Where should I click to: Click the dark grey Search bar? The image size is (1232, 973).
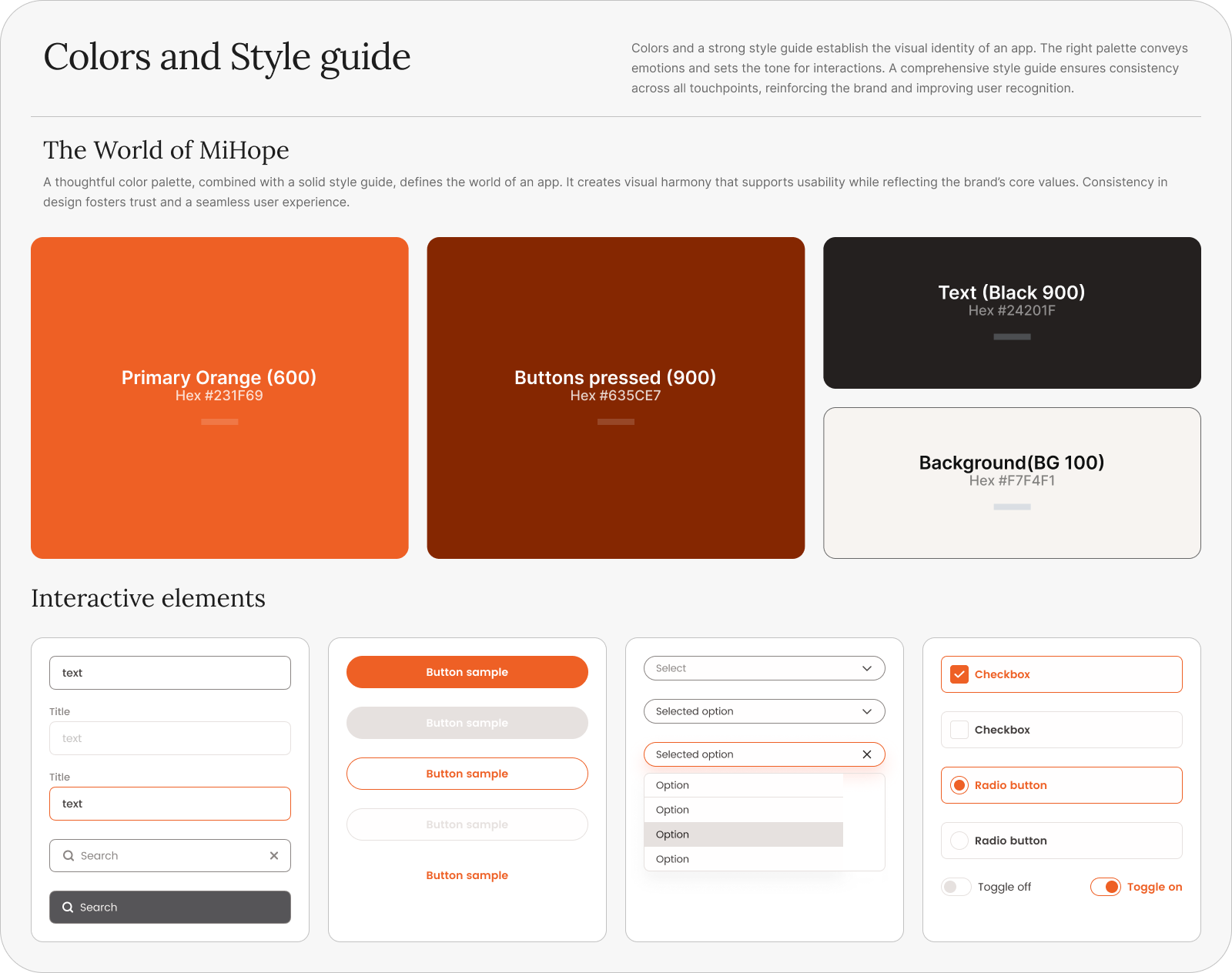[170, 908]
